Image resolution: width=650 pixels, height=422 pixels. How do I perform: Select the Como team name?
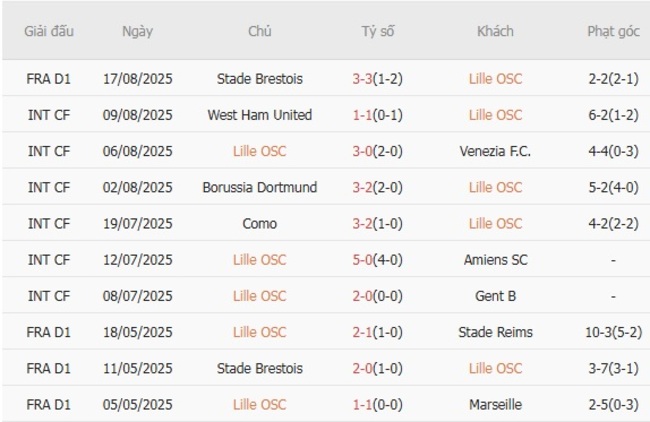click(x=259, y=223)
